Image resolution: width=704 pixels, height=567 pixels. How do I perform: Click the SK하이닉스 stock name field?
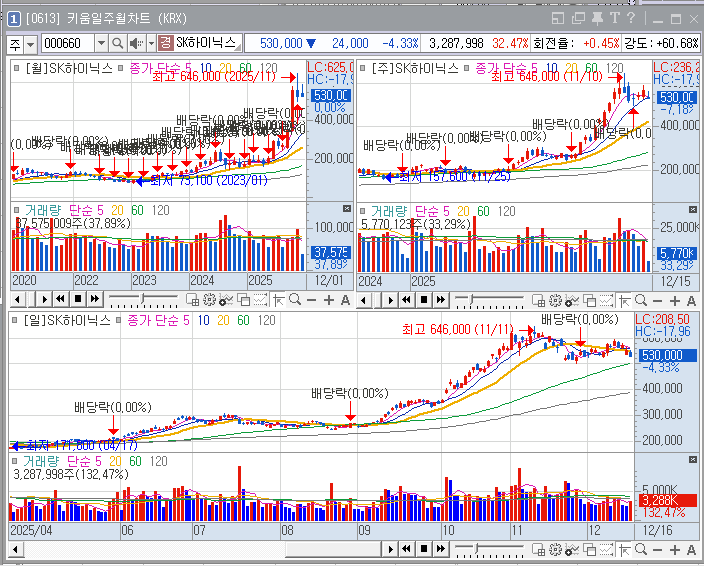206,43
